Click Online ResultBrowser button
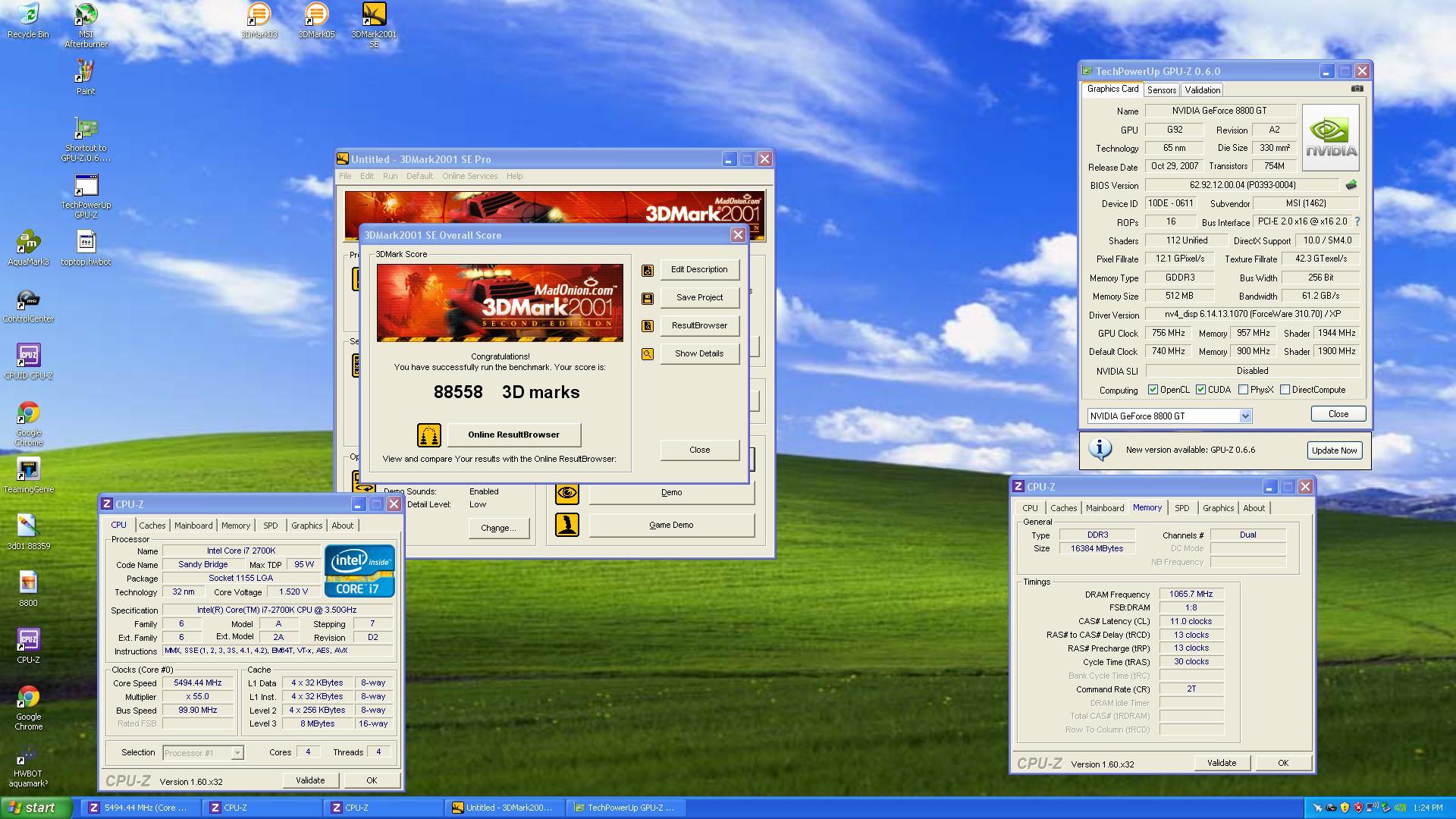The height and width of the screenshot is (819, 1456). (513, 435)
